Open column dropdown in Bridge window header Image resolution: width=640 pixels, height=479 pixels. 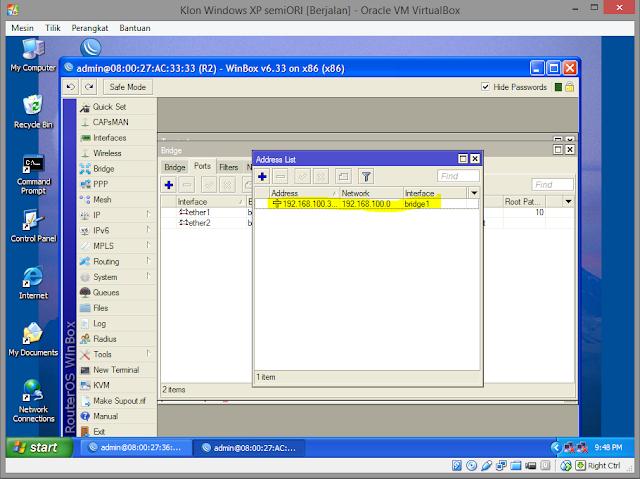(x=568, y=202)
